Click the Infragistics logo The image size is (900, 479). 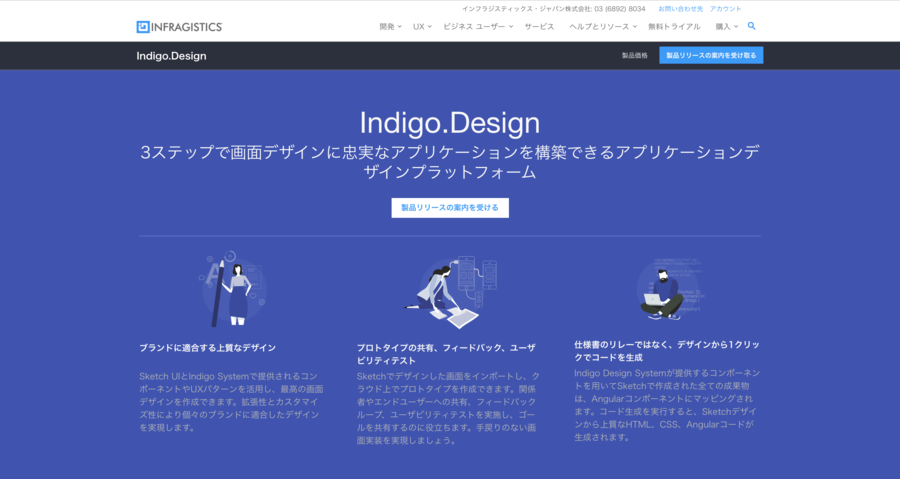179,27
